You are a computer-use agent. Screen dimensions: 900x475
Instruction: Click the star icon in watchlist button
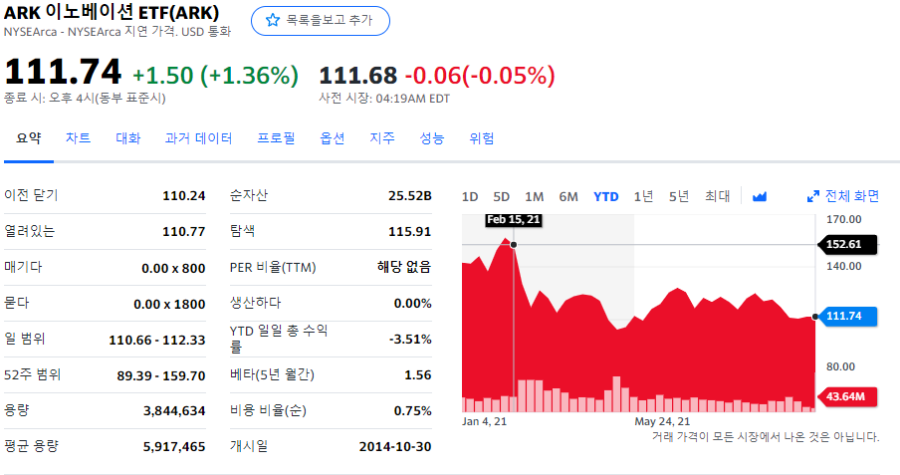273,21
